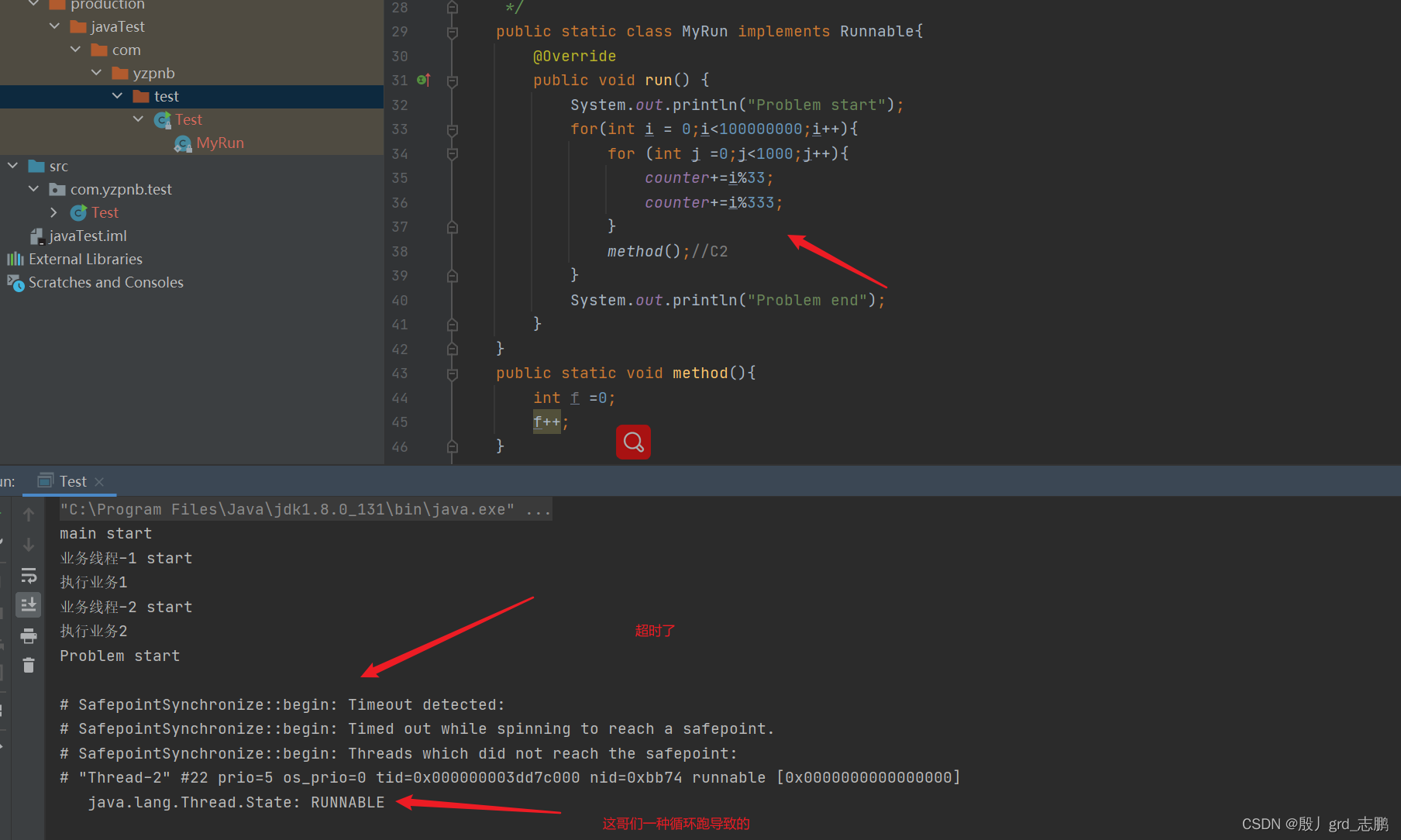Select the com.yzpnb.test package
This screenshot has height=840, width=1401.
coord(121,189)
